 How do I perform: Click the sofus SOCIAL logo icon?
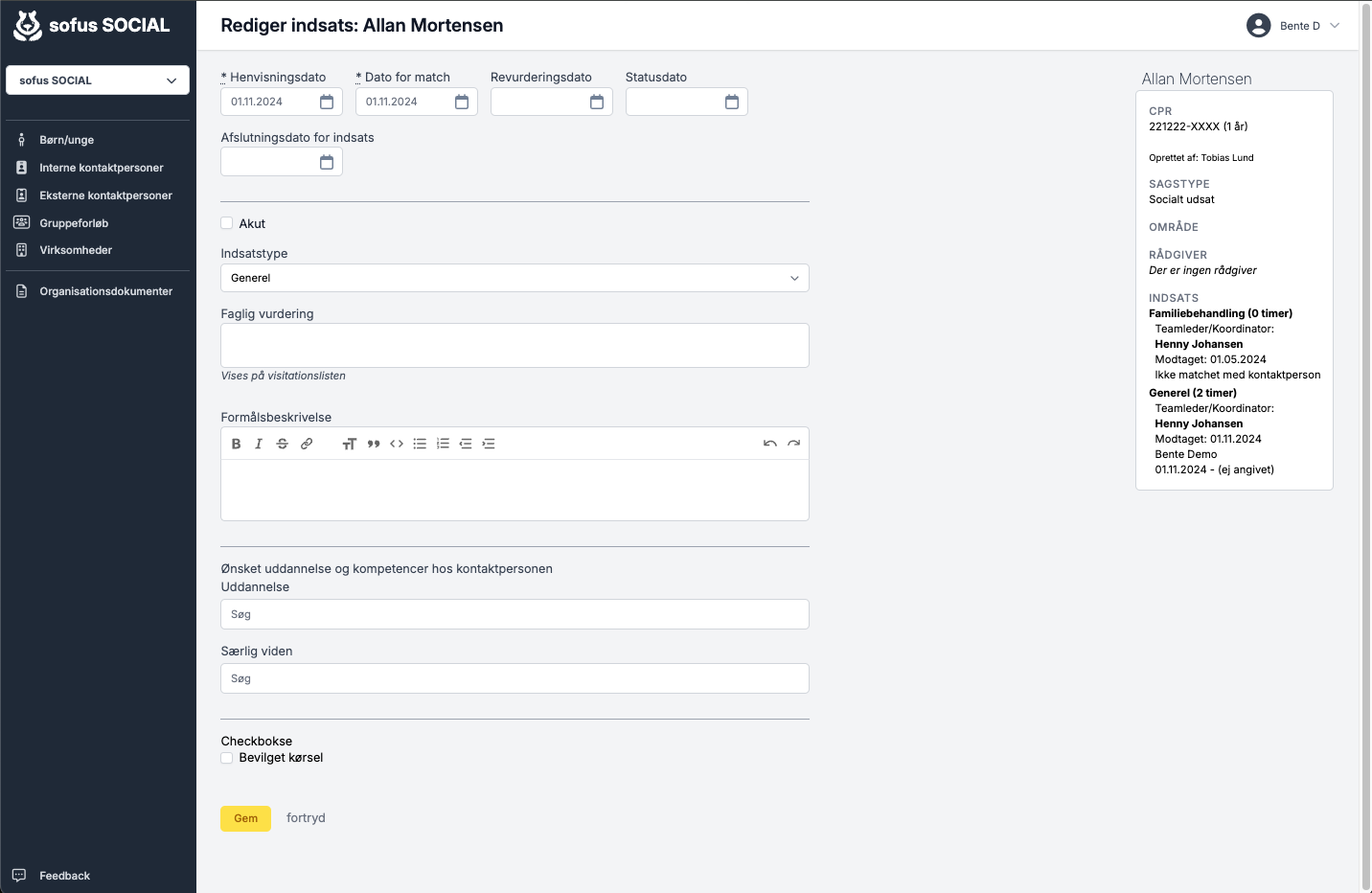28,26
